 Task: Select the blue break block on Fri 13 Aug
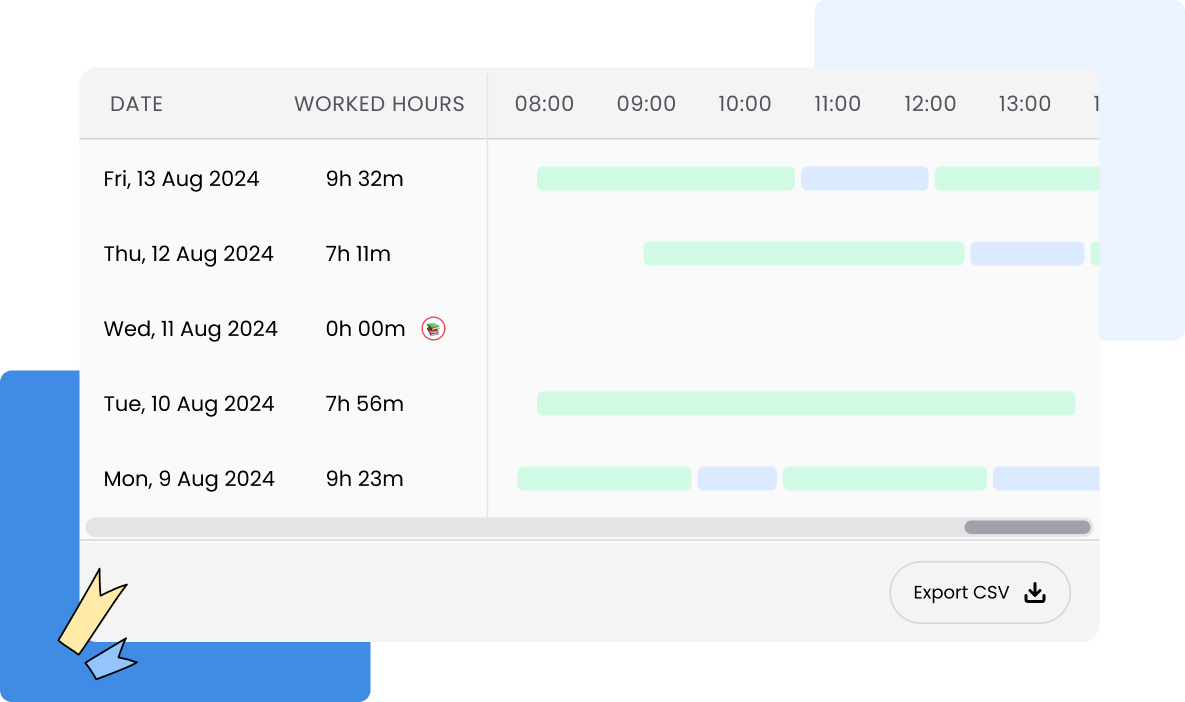tap(864, 178)
